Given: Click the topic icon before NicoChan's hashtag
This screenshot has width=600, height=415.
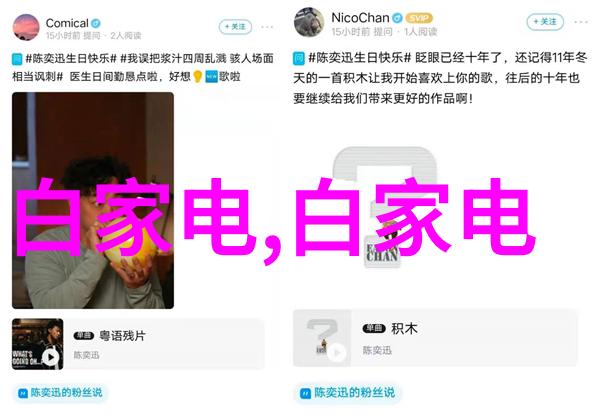Looking at the screenshot, I should tap(299, 58).
